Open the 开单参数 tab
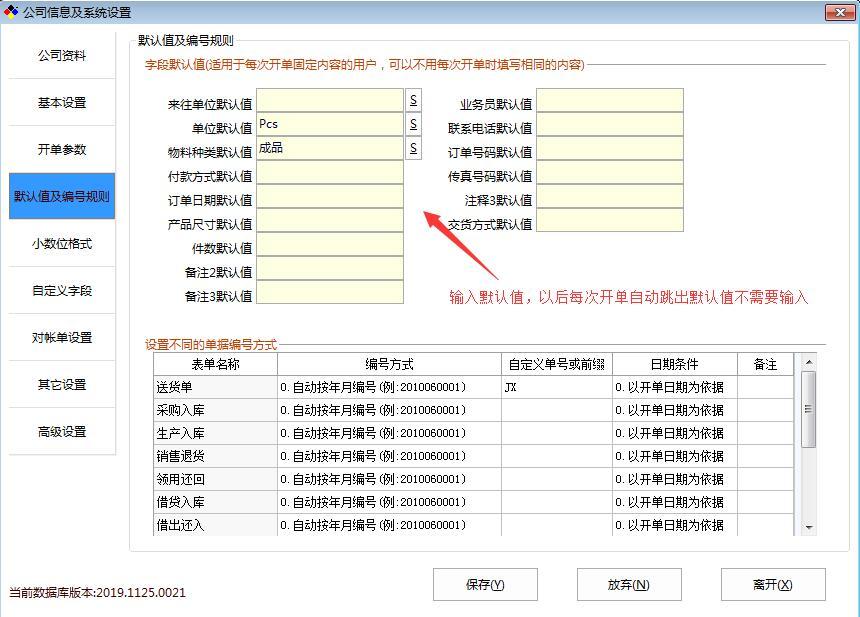The width and height of the screenshot is (860, 617). [x=62, y=149]
